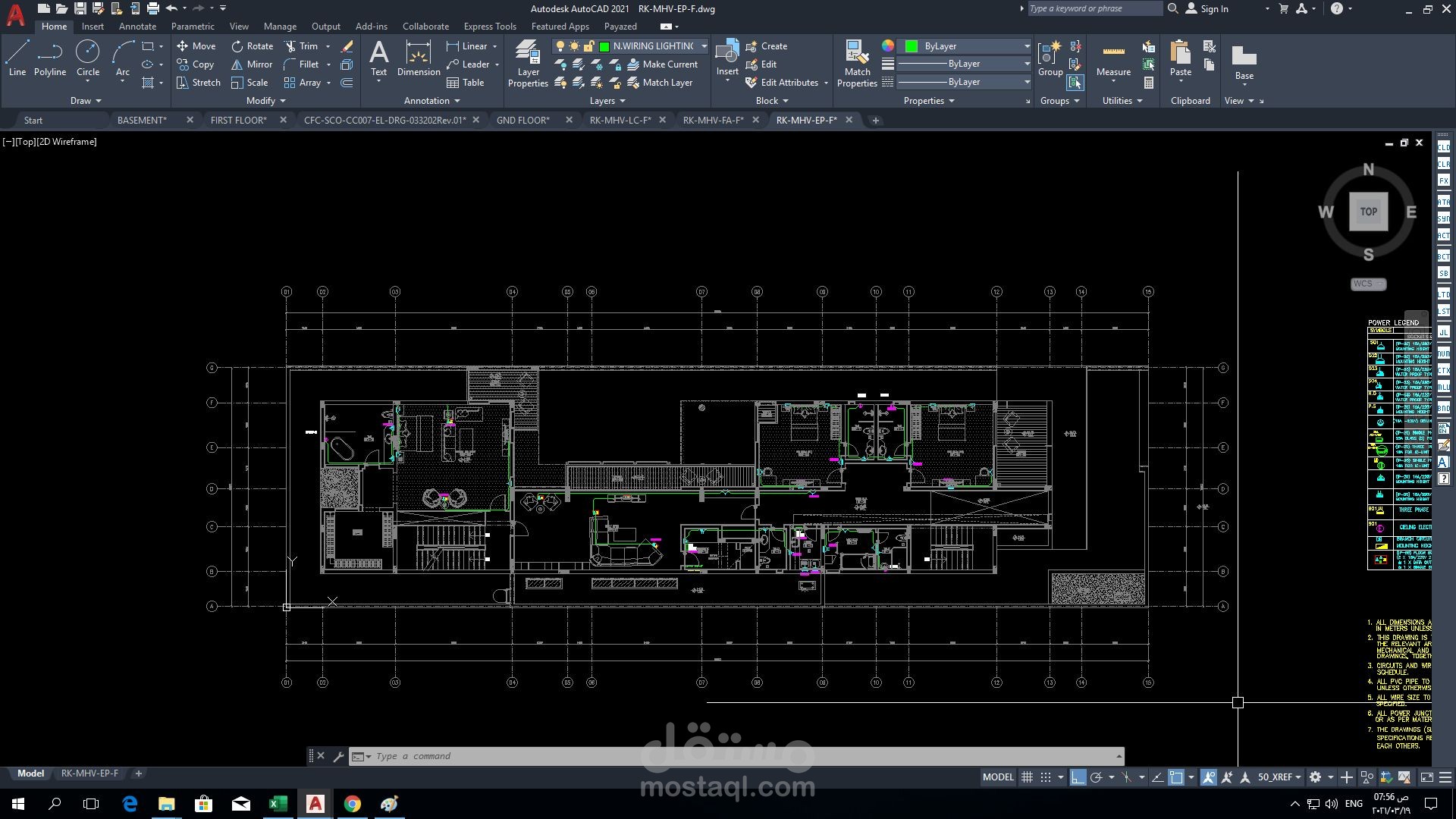Image resolution: width=1456 pixels, height=819 pixels.
Task: Open the object color ByLayer dropdown
Action: [965, 46]
